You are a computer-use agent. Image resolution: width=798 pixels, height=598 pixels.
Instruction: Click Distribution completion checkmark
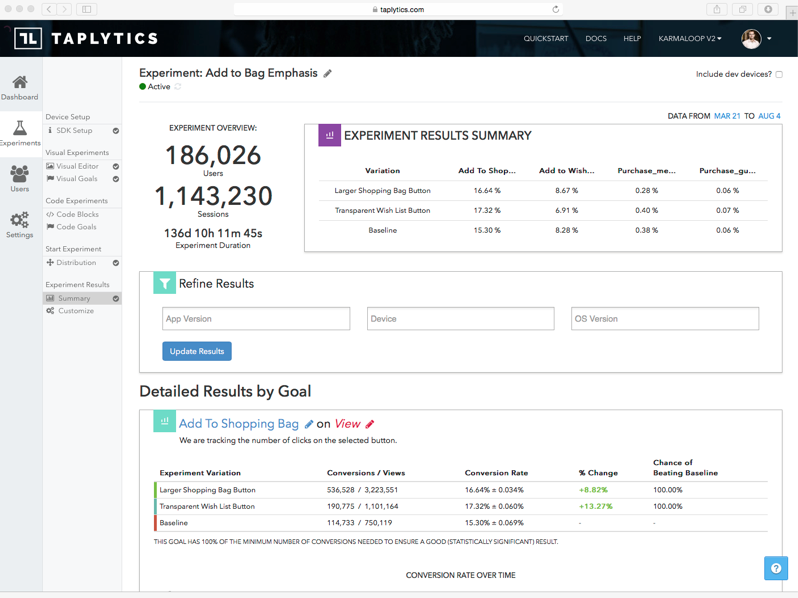(116, 263)
